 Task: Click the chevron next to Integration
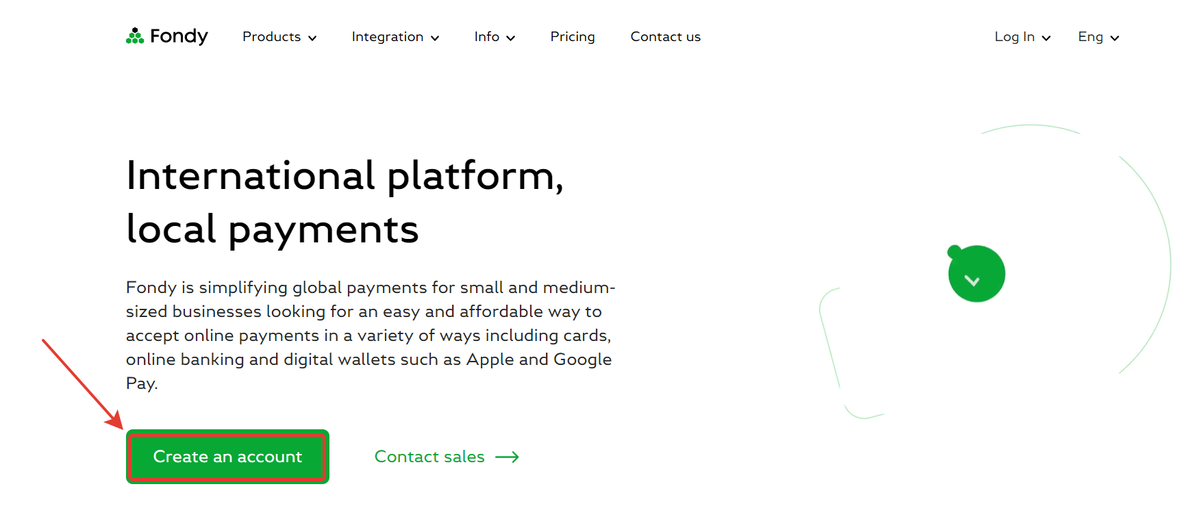[x=435, y=38]
